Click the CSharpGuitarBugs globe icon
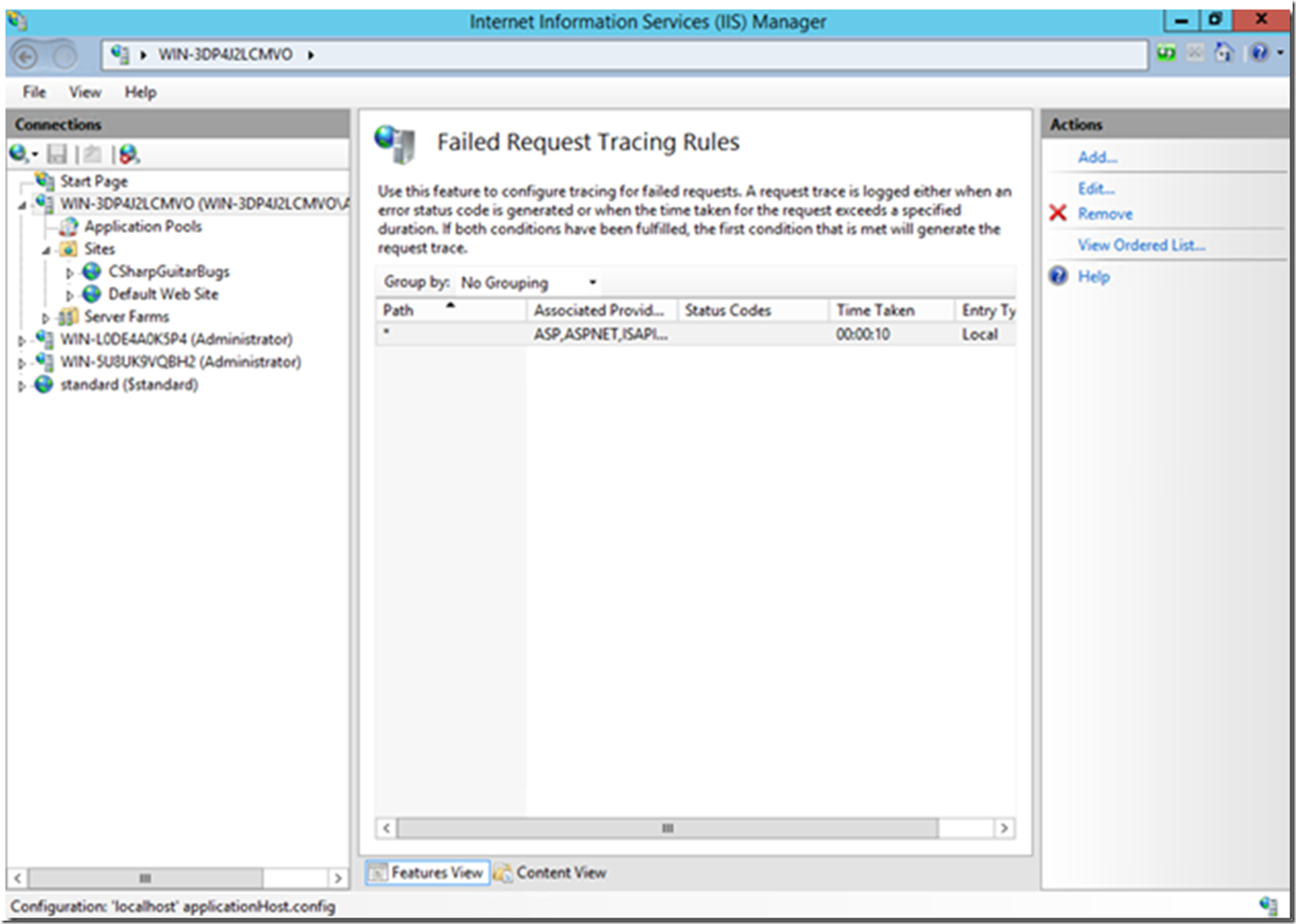1296x924 pixels. click(x=91, y=272)
